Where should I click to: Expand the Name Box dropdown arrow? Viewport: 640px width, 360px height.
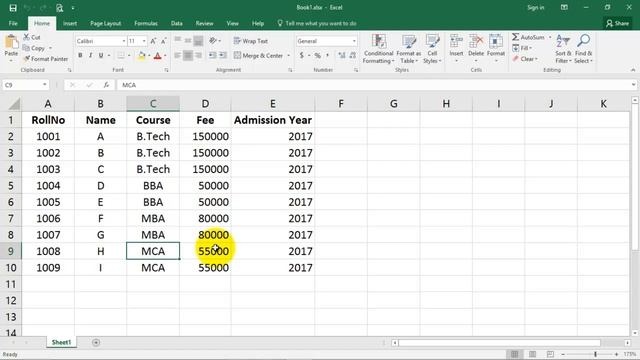tap(44, 85)
